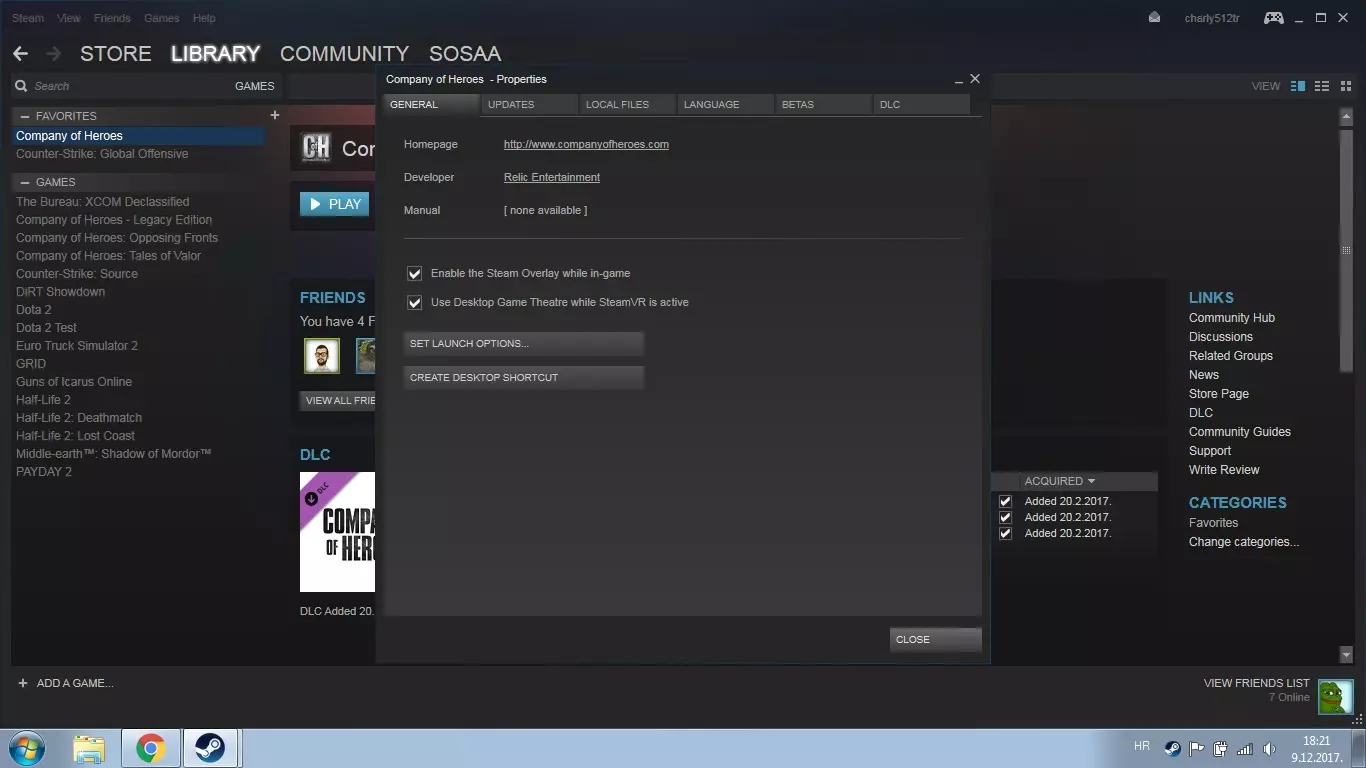Go back with the left arrow

[x=20, y=53]
